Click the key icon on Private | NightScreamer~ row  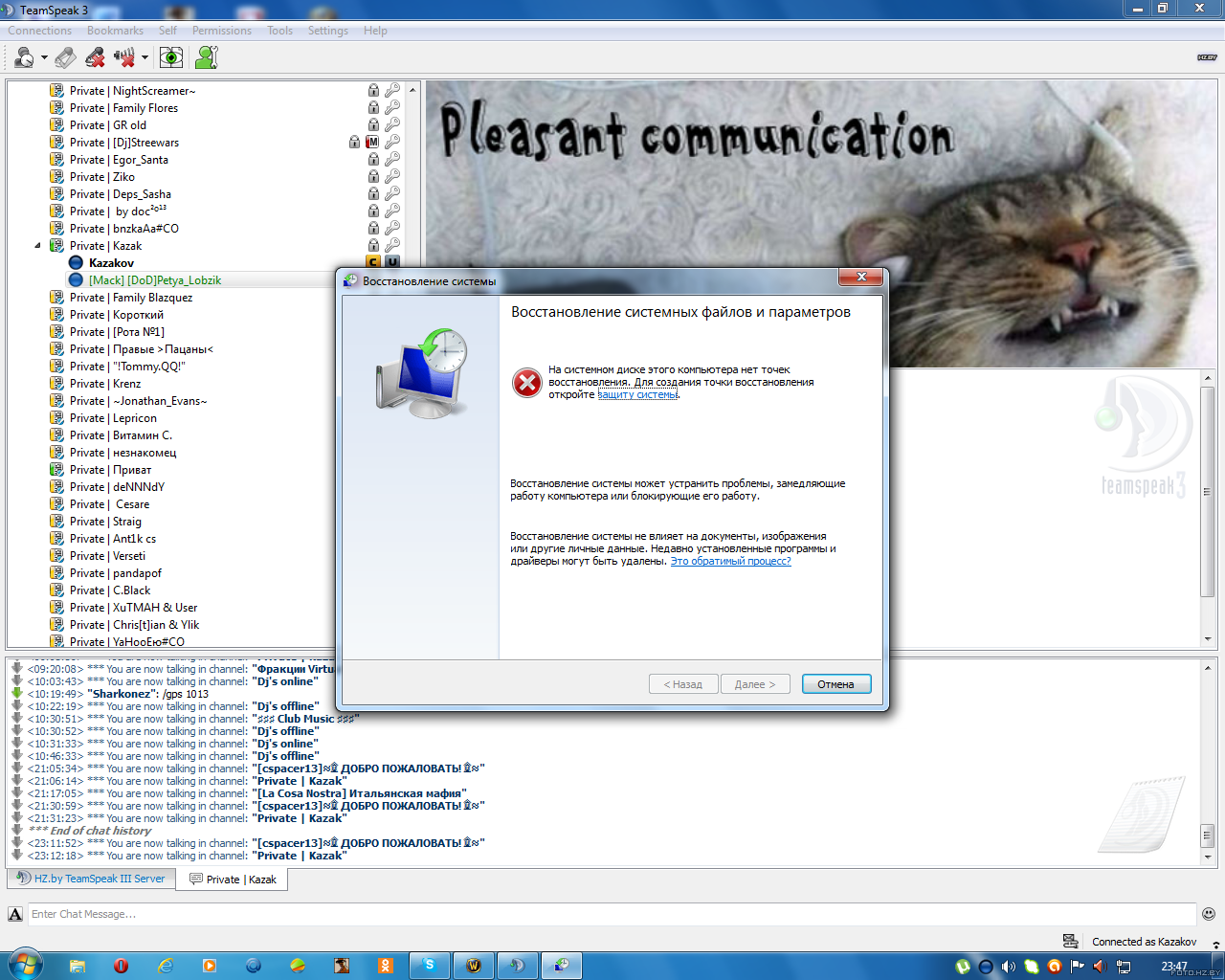pos(392,90)
